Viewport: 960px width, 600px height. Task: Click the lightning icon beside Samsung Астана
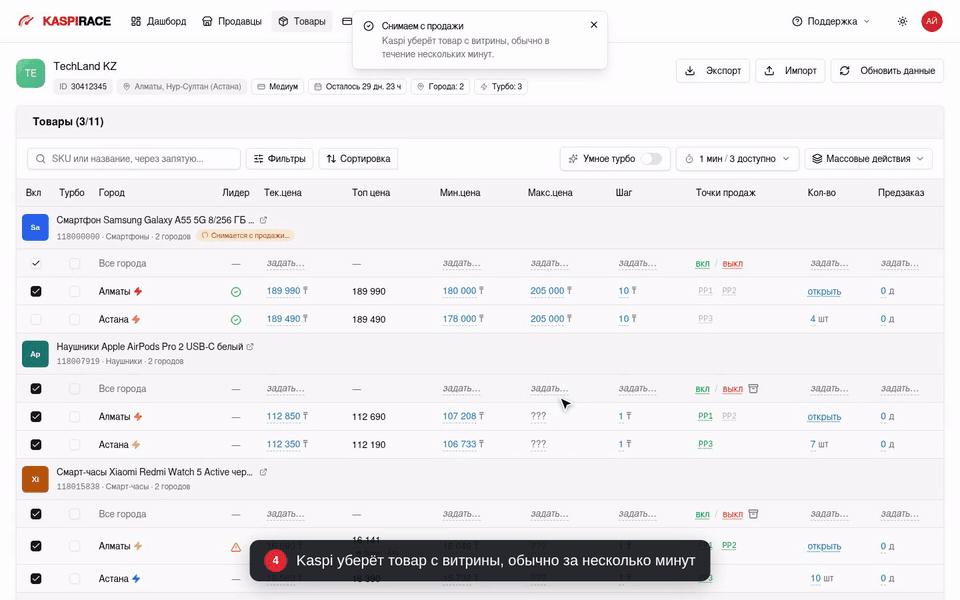[x=136, y=320]
